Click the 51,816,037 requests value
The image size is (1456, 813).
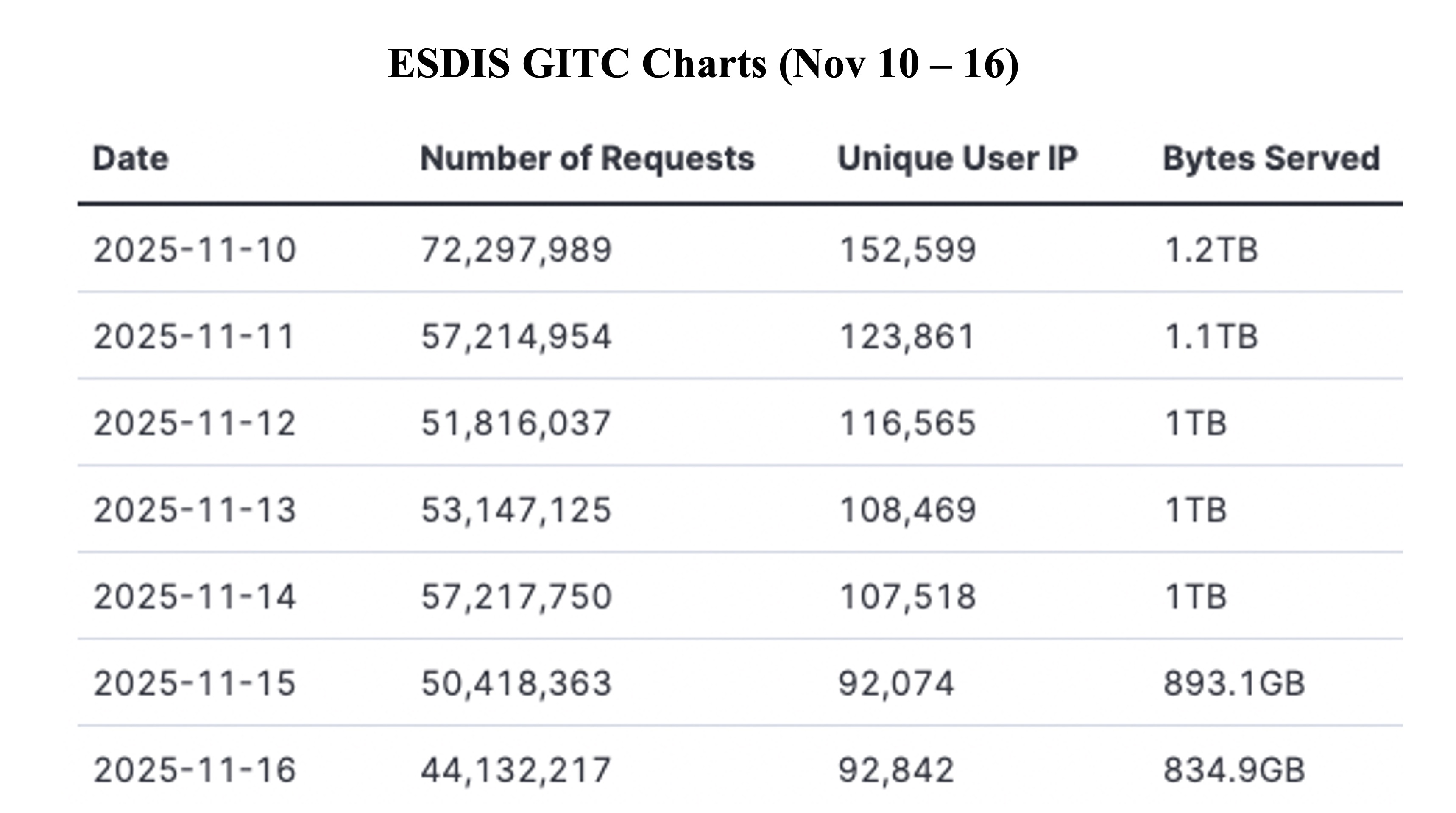(516, 423)
